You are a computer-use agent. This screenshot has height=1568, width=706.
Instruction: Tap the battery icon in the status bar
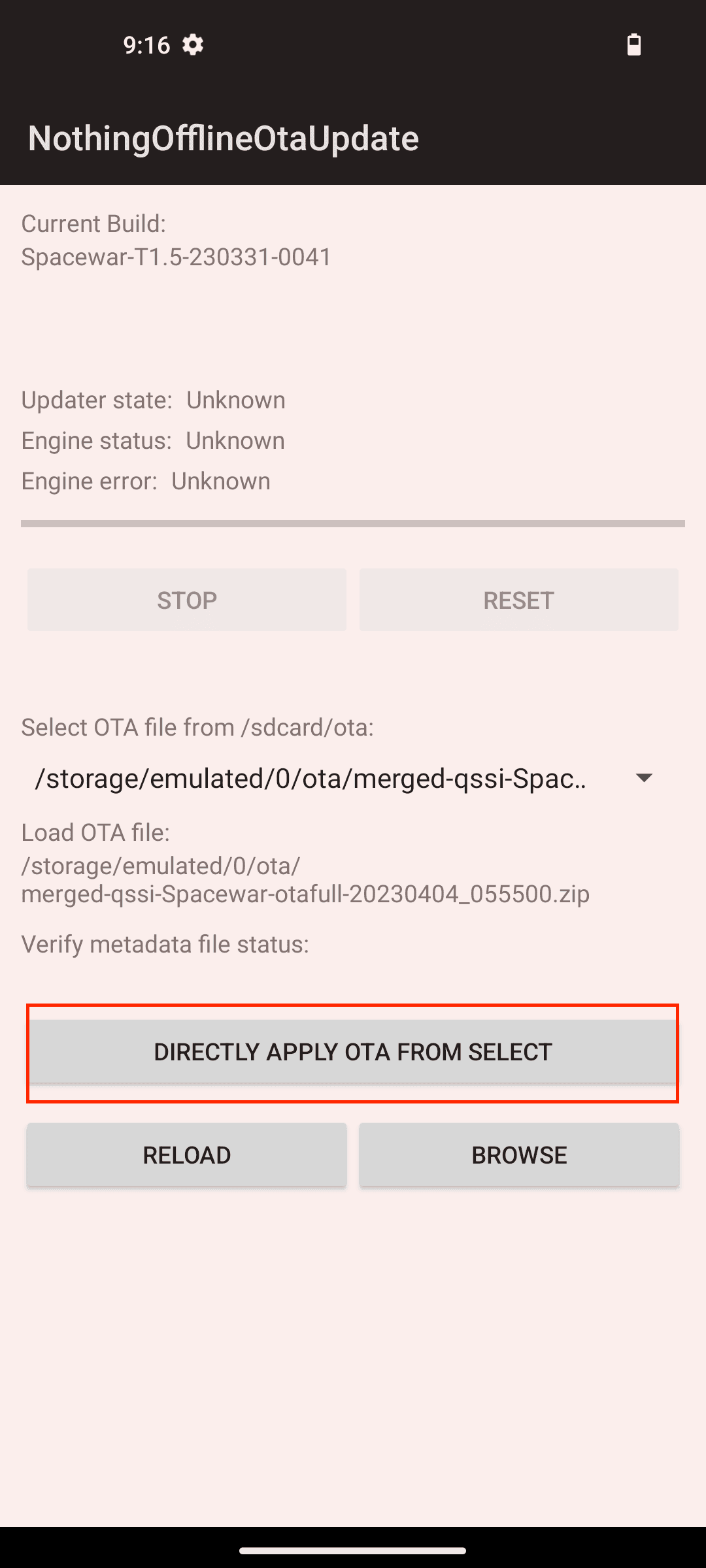633,45
